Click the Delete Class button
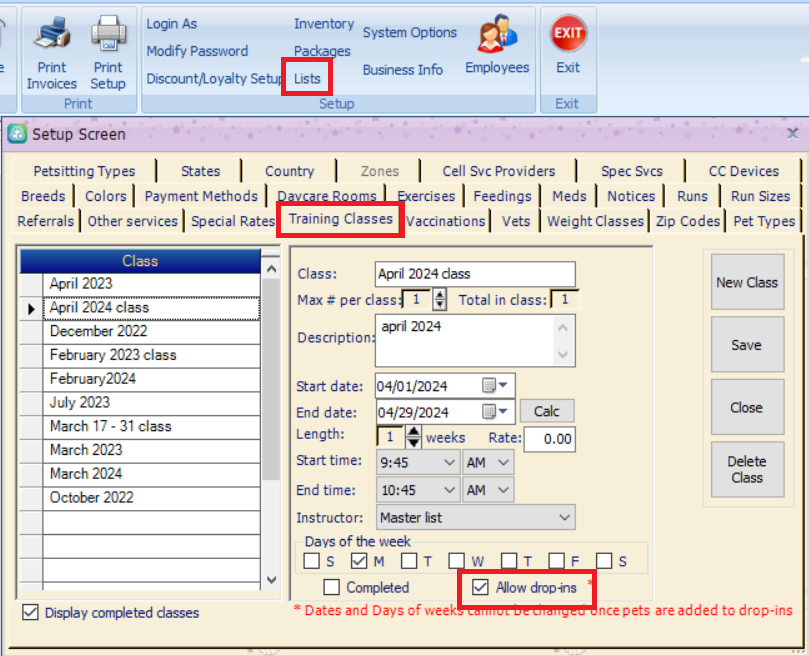This screenshot has height=656, width=809. pos(747,469)
